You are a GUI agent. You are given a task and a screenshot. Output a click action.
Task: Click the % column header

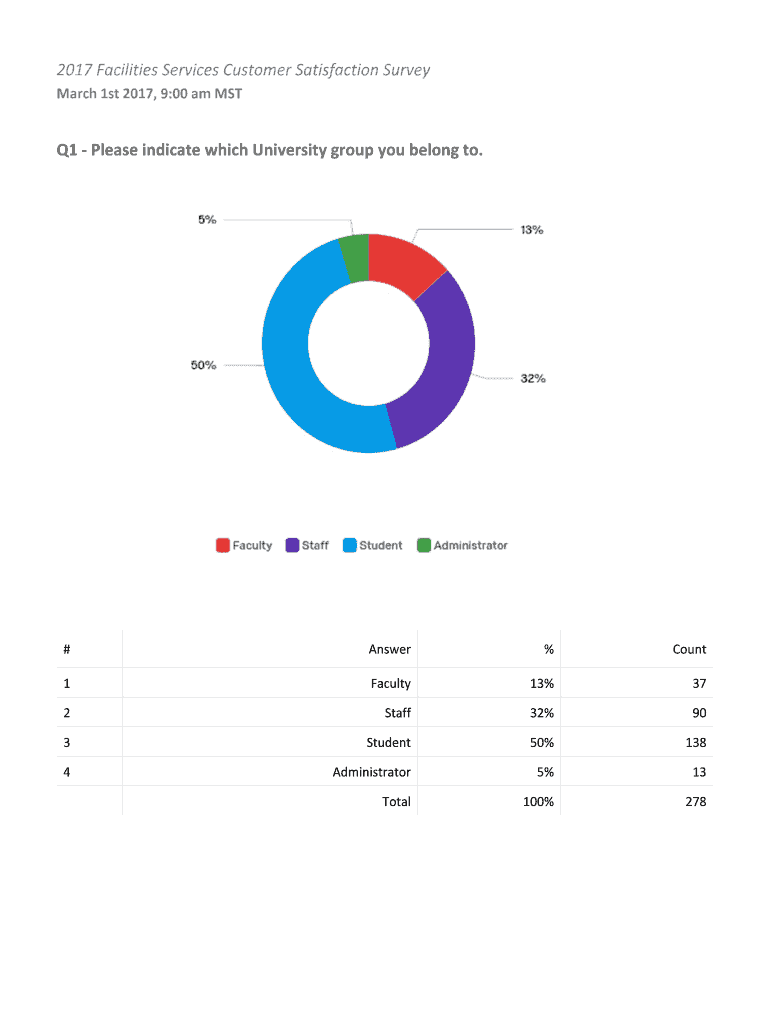coord(548,649)
